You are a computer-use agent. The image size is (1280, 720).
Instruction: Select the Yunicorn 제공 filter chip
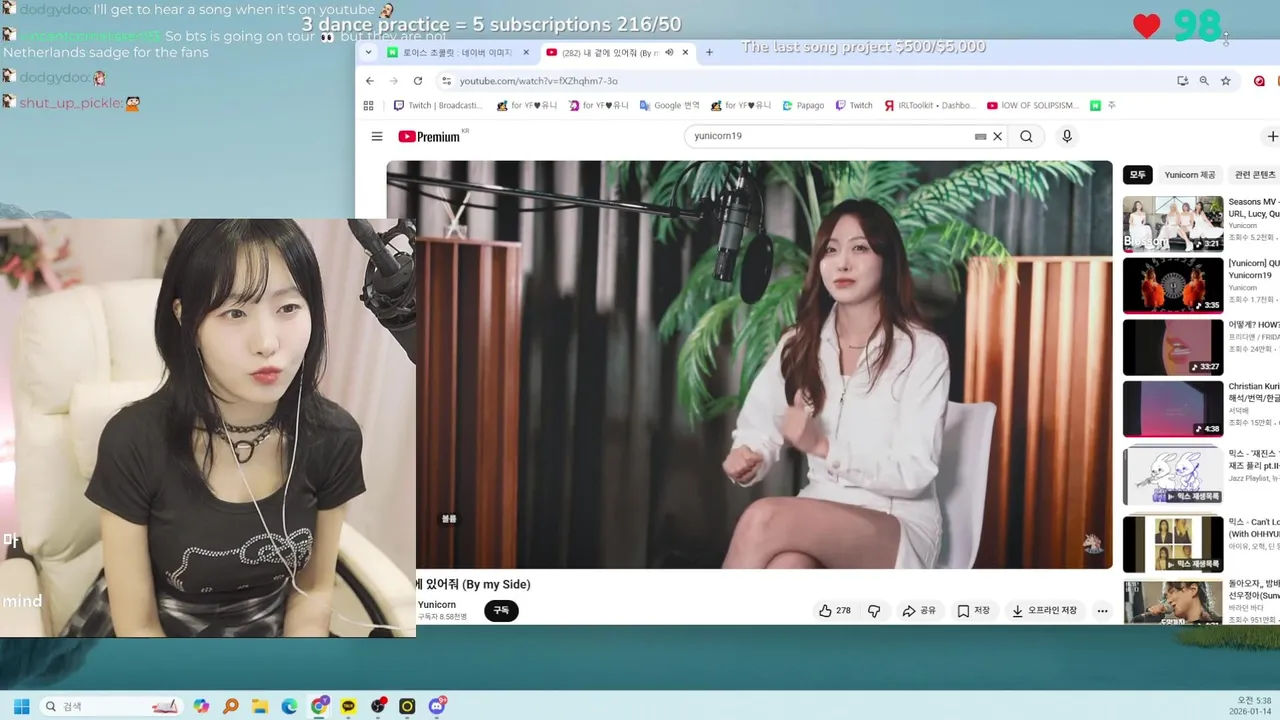[x=1190, y=175]
